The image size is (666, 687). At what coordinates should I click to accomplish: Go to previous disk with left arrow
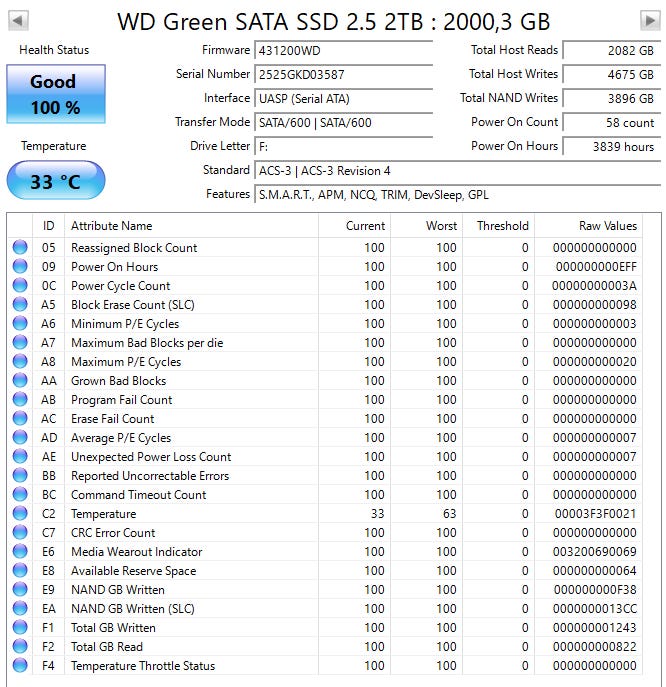point(18,21)
